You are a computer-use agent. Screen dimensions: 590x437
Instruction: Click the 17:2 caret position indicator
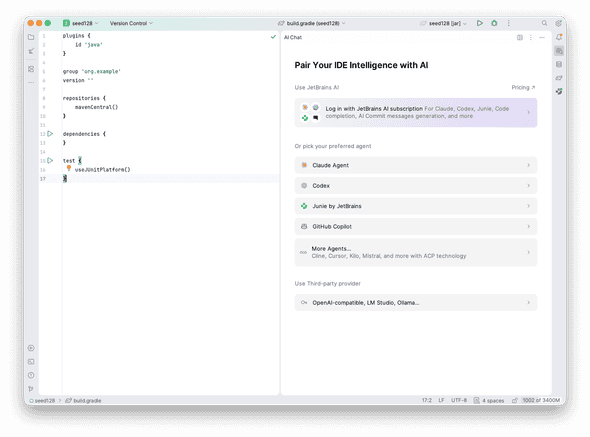click(x=427, y=400)
